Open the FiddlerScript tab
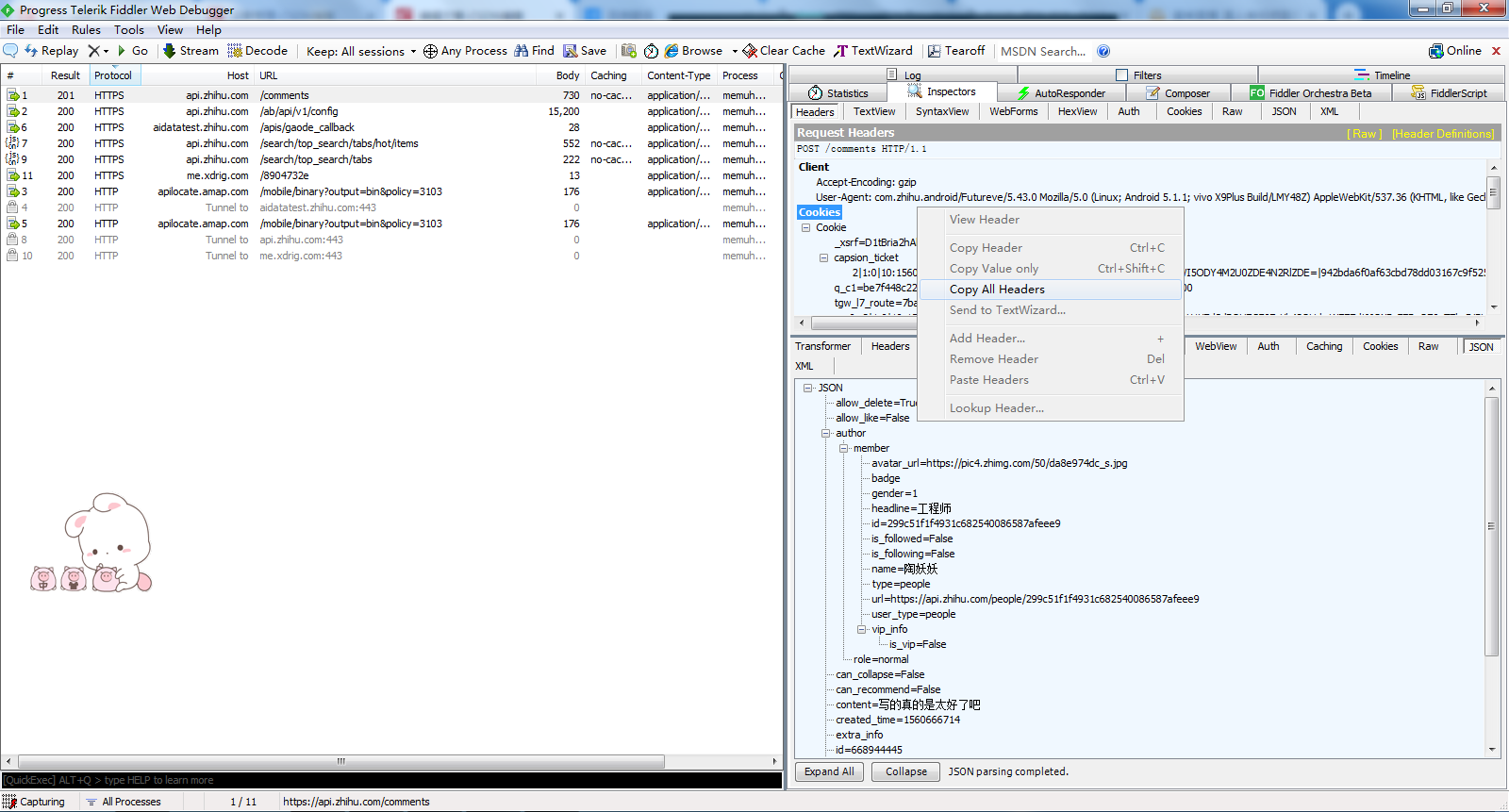 [x=1449, y=92]
